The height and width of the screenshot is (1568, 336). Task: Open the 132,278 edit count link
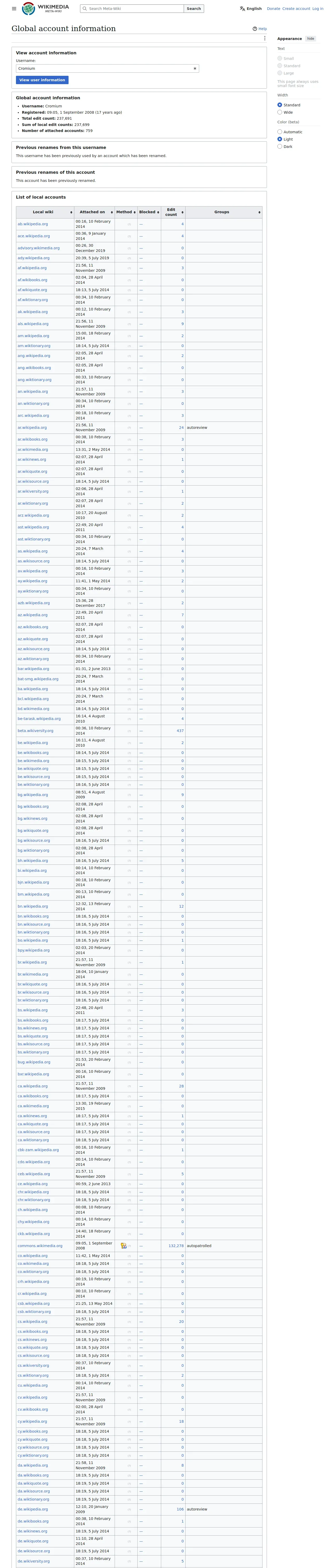coord(176,1246)
